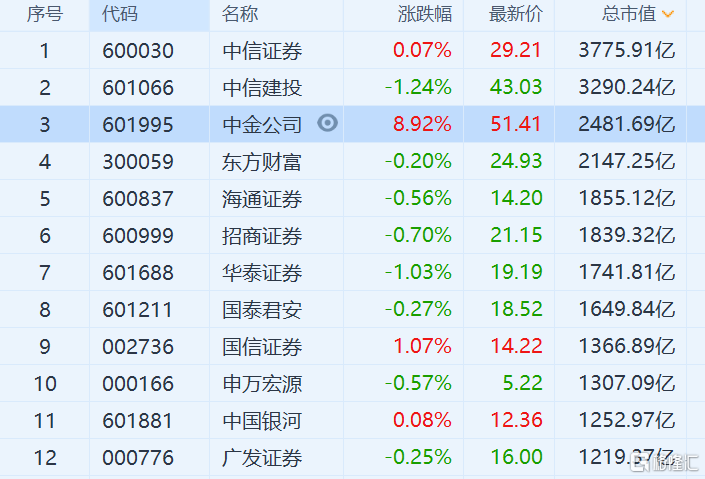The height and width of the screenshot is (479, 705).
Task: Sort by the 代码 column header
Action: click(120, 14)
